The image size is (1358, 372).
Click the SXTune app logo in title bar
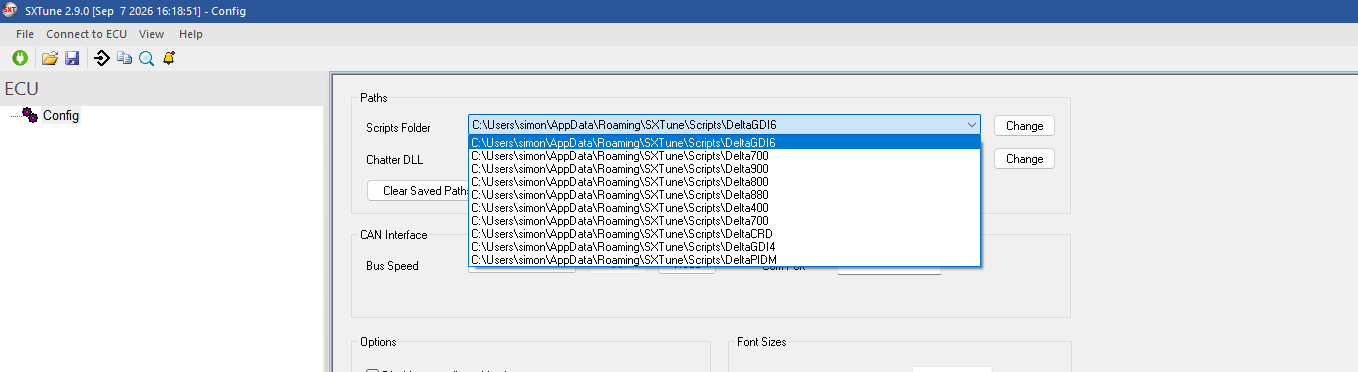point(10,11)
